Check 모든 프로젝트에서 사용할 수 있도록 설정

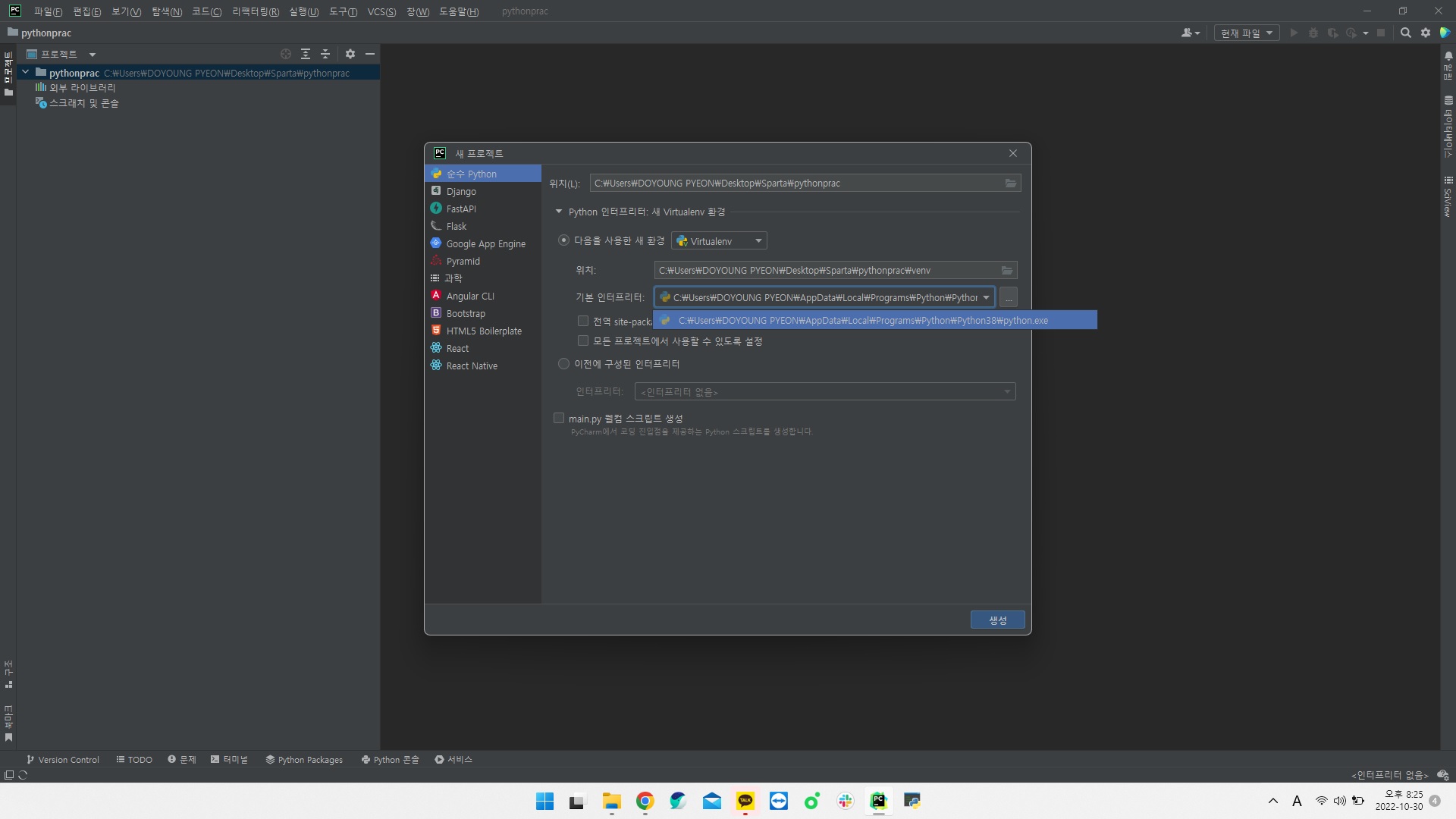pos(583,341)
